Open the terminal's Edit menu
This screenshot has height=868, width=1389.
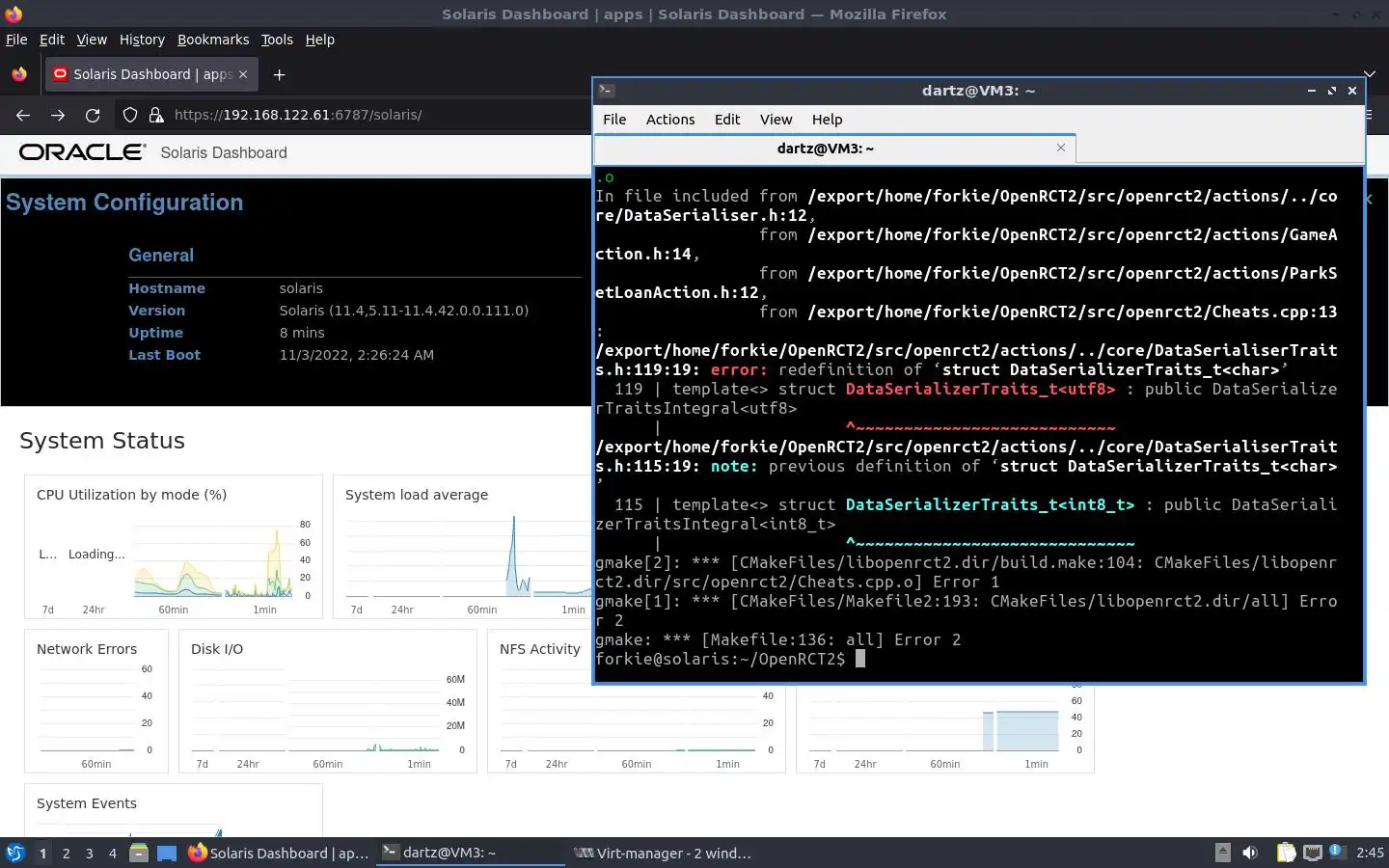tap(727, 119)
